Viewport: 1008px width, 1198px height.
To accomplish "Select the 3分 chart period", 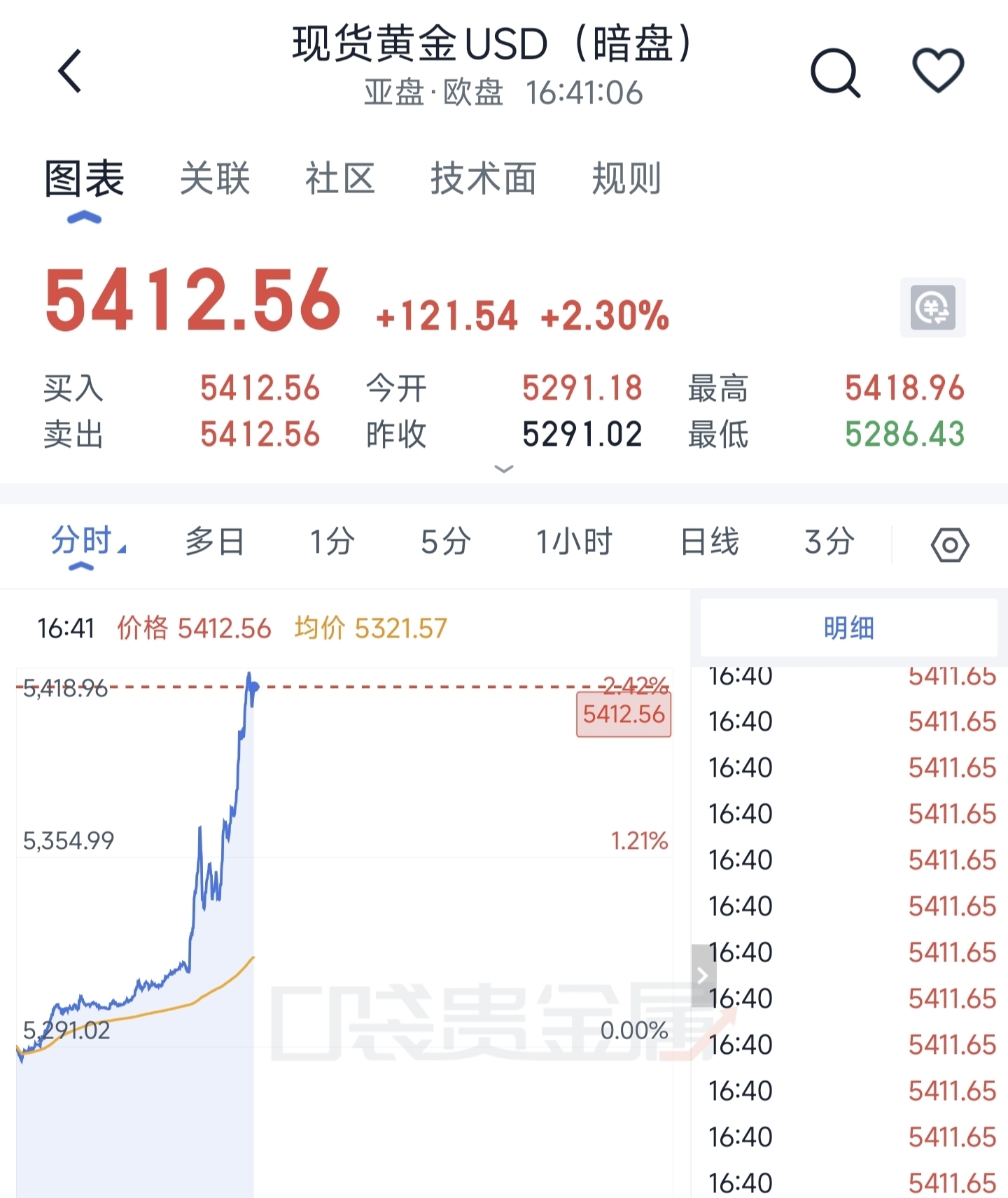I will 829,542.
